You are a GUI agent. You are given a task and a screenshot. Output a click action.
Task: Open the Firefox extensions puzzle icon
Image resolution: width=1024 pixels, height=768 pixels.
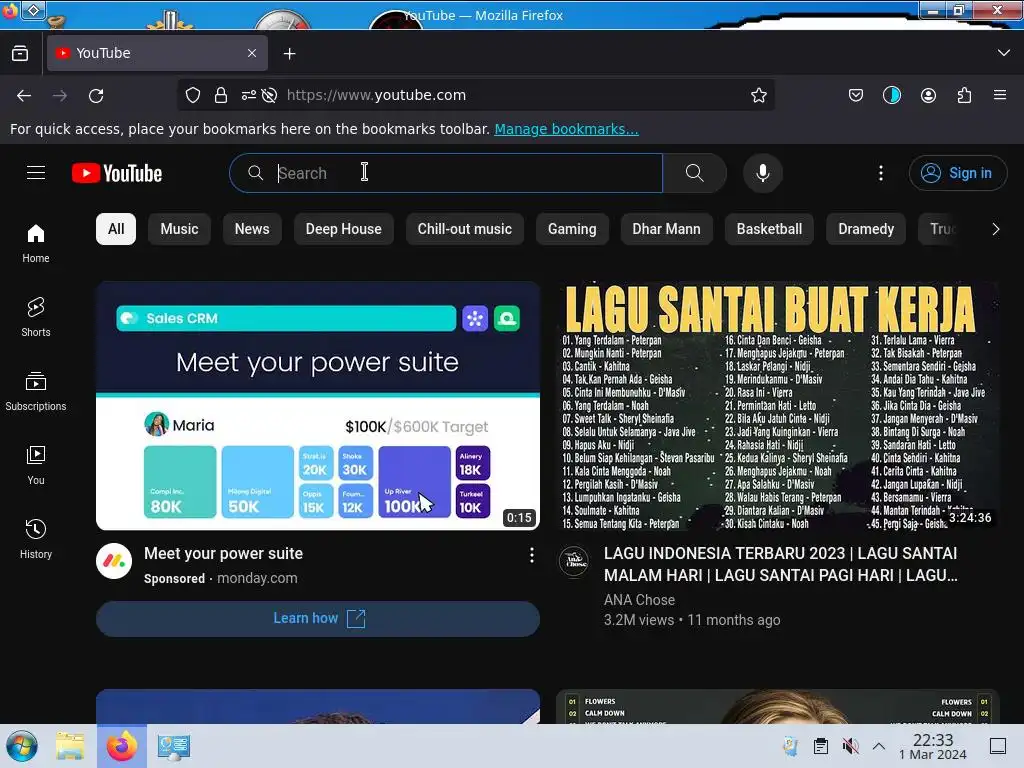(x=964, y=95)
